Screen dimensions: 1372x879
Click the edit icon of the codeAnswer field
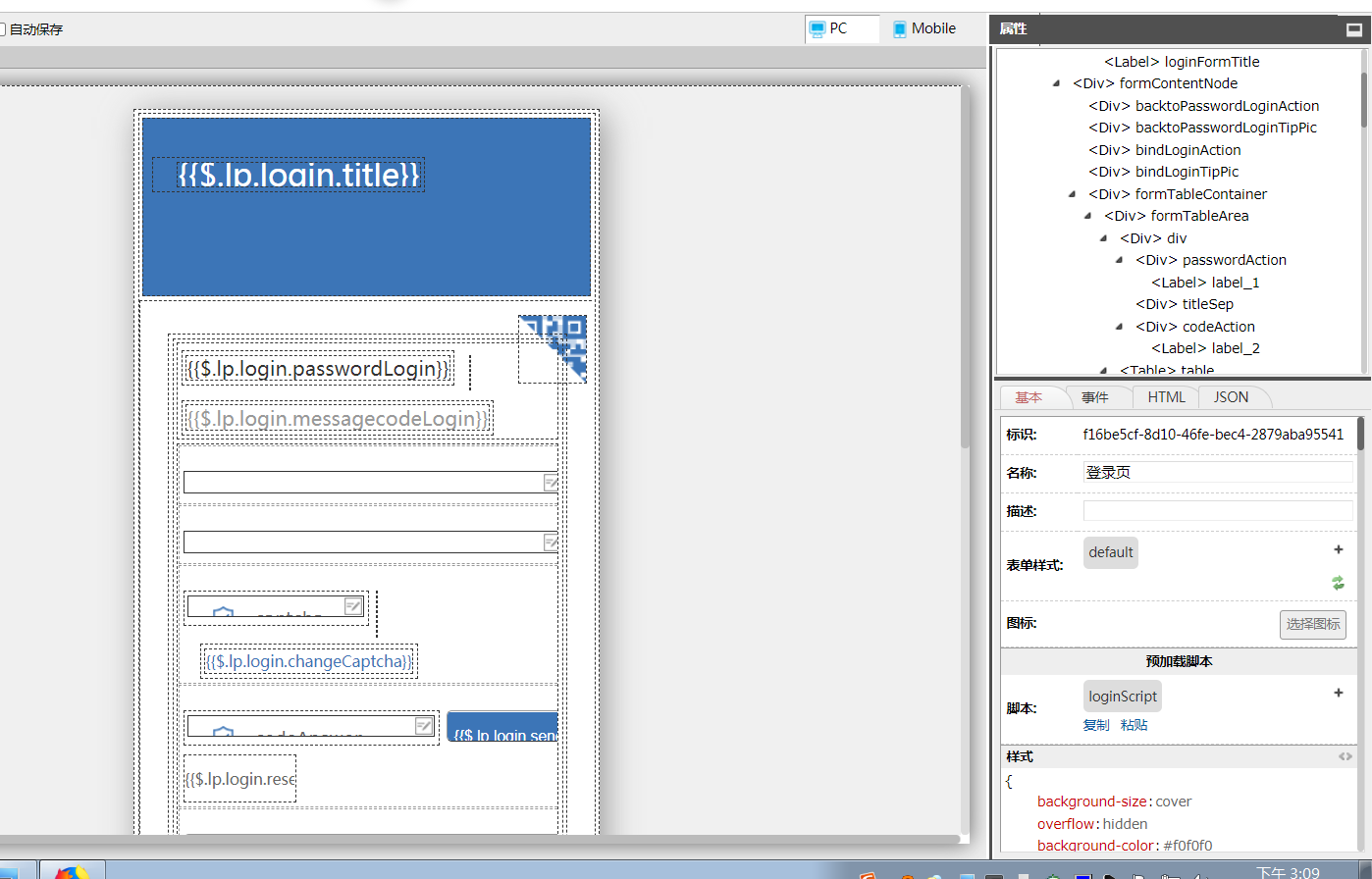coord(424,726)
